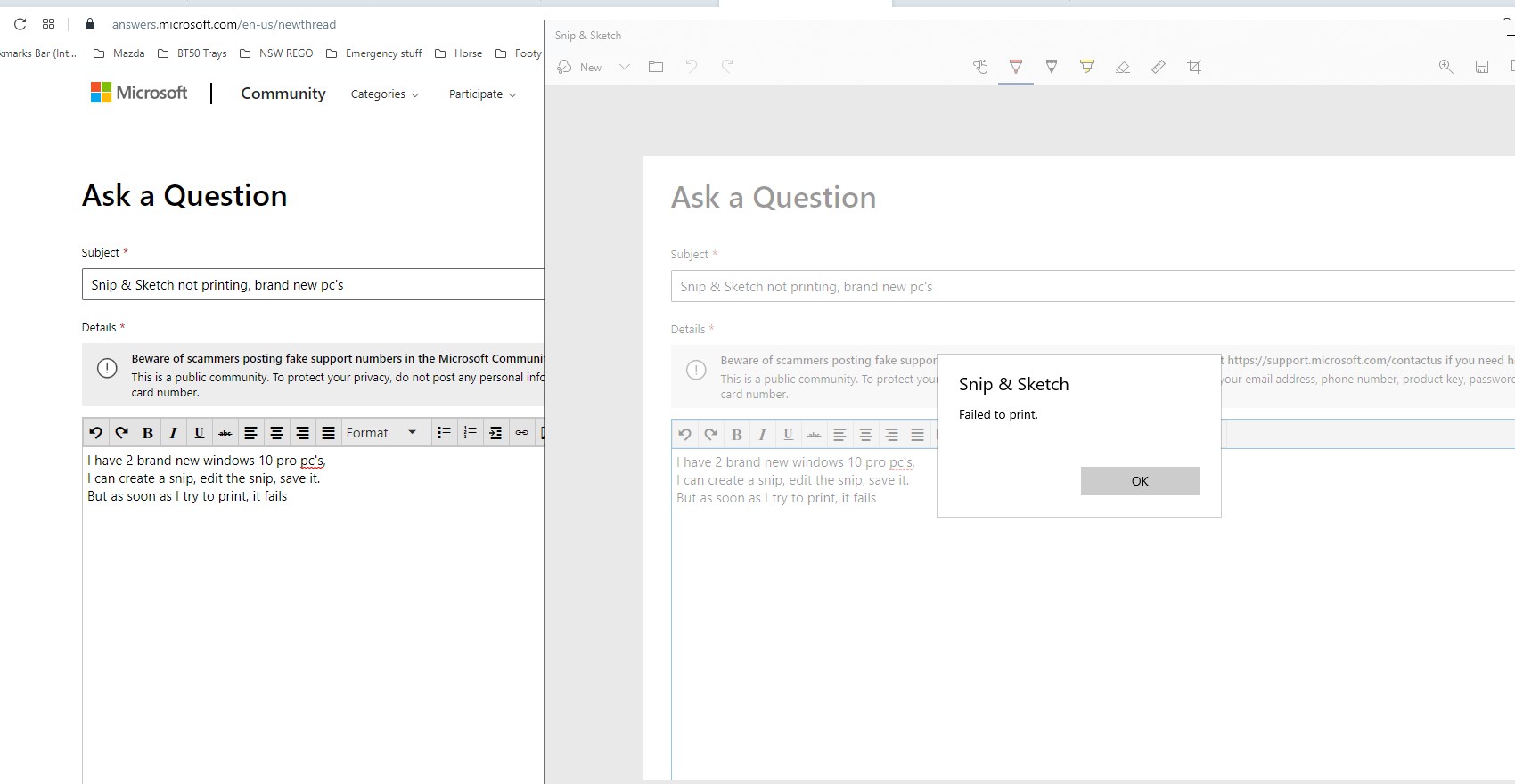Image resolution: width=1515 pixels, height=784 pixels.
Task: Select the yellow Highlighter tool
Action: pyautogui.click(x=1087, y=67)
